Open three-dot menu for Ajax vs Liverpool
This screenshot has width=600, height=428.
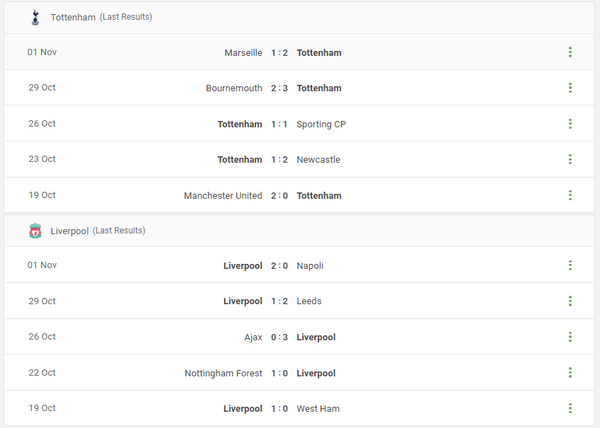tap(570, 337)
